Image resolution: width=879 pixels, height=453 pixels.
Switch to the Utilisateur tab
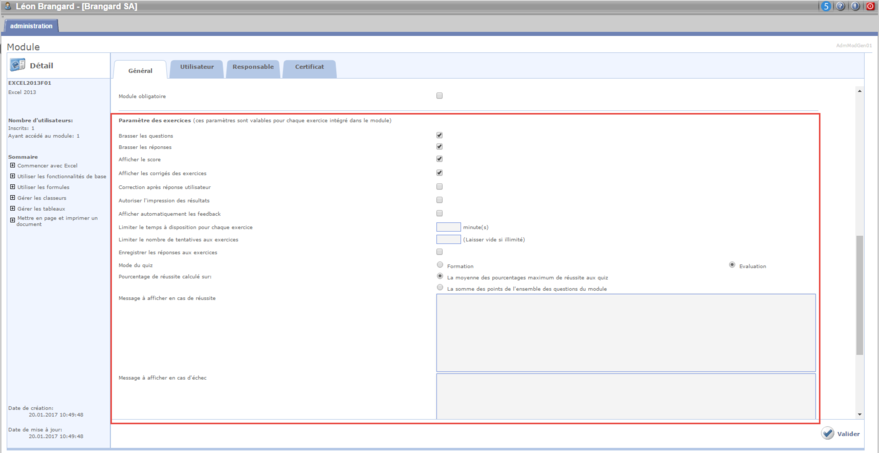click(196, 67)
